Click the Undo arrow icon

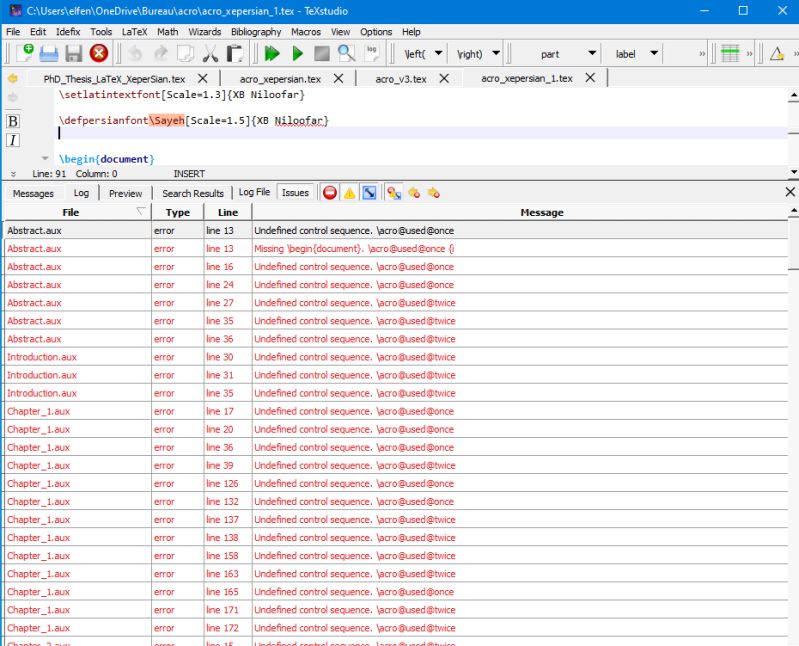(x=135, y=53)
